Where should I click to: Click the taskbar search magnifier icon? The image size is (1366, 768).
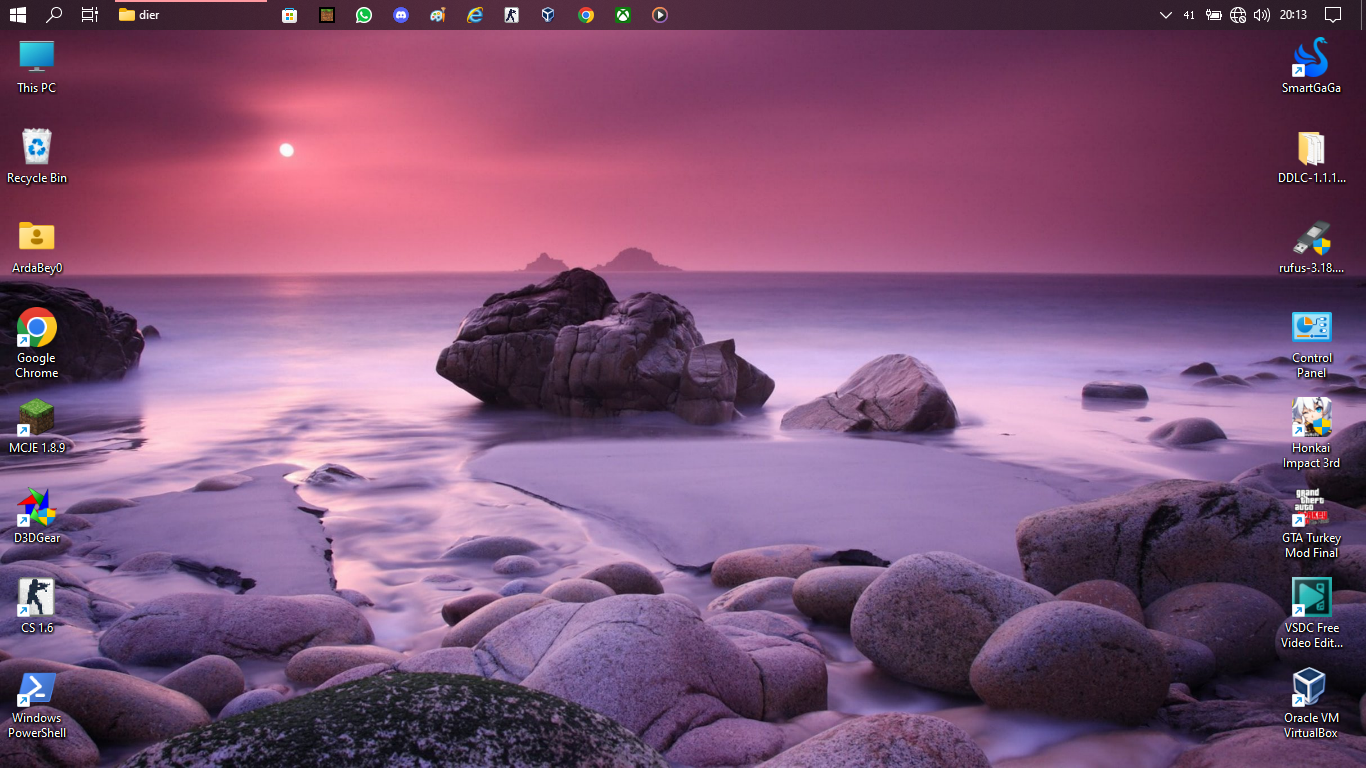point(54,15)
